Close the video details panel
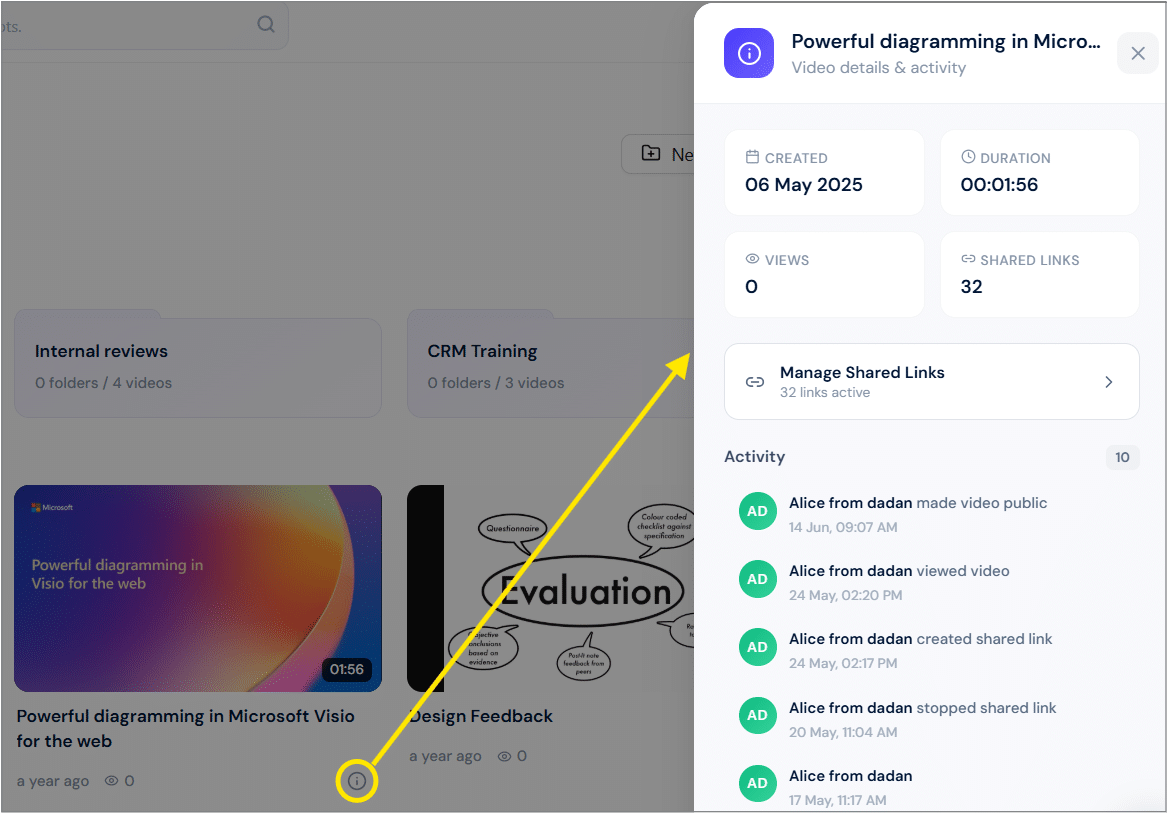This screenshot has width=1167, height=813. (x=1138, y=53)
